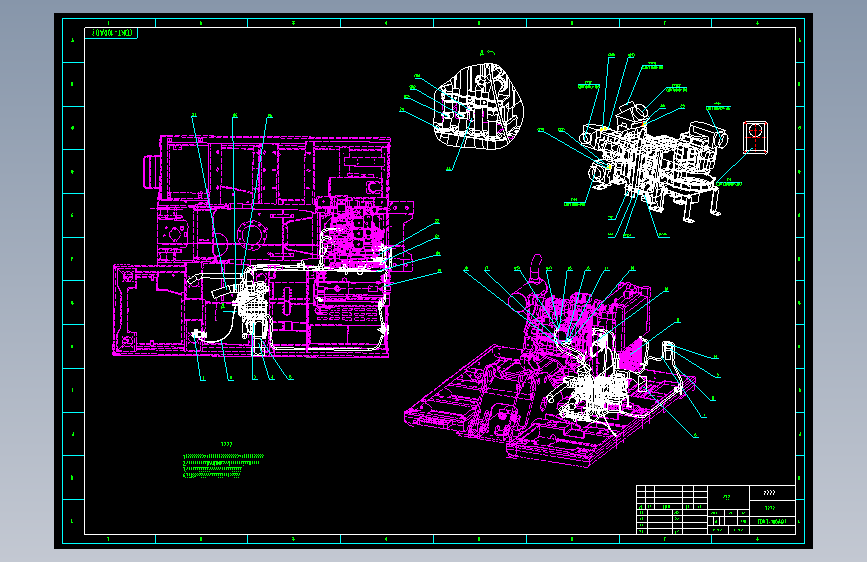Click the view label A with rotation arrow
Image resolution: width=867 pixels, height=562 pixels.
tap(487, 53)
